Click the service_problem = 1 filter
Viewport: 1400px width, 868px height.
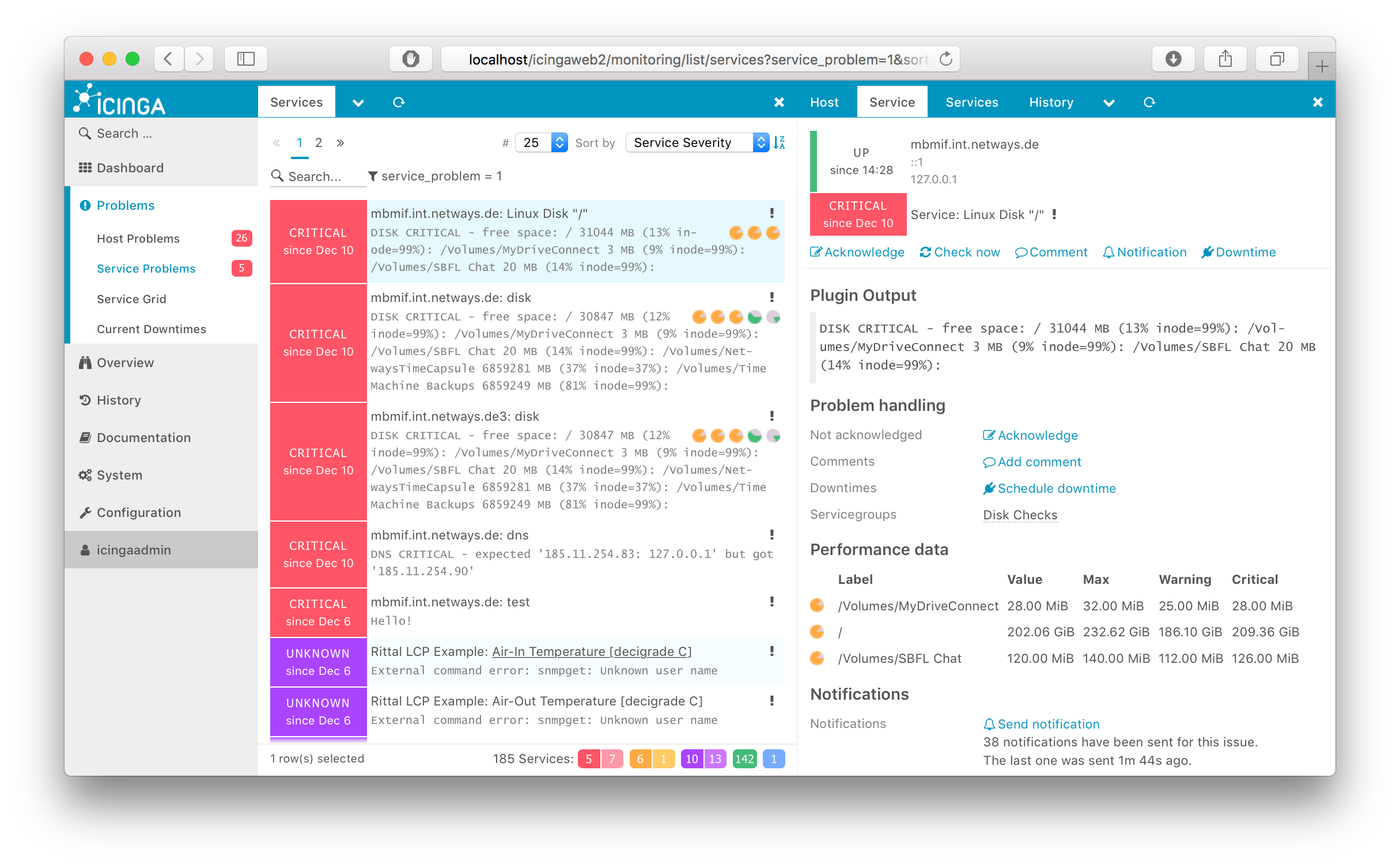436,176
